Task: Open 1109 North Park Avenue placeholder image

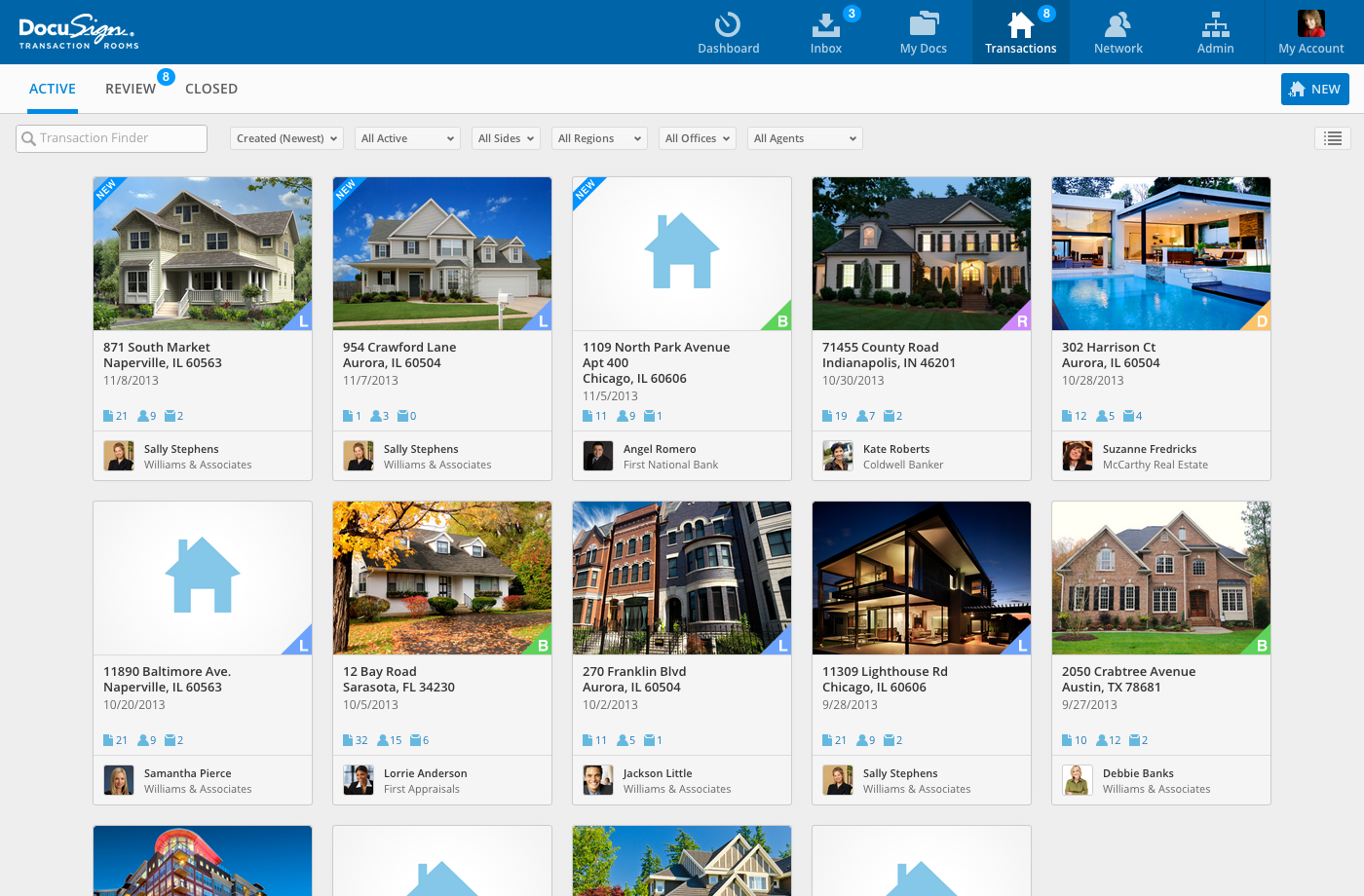Action: [x=682, y=253]
